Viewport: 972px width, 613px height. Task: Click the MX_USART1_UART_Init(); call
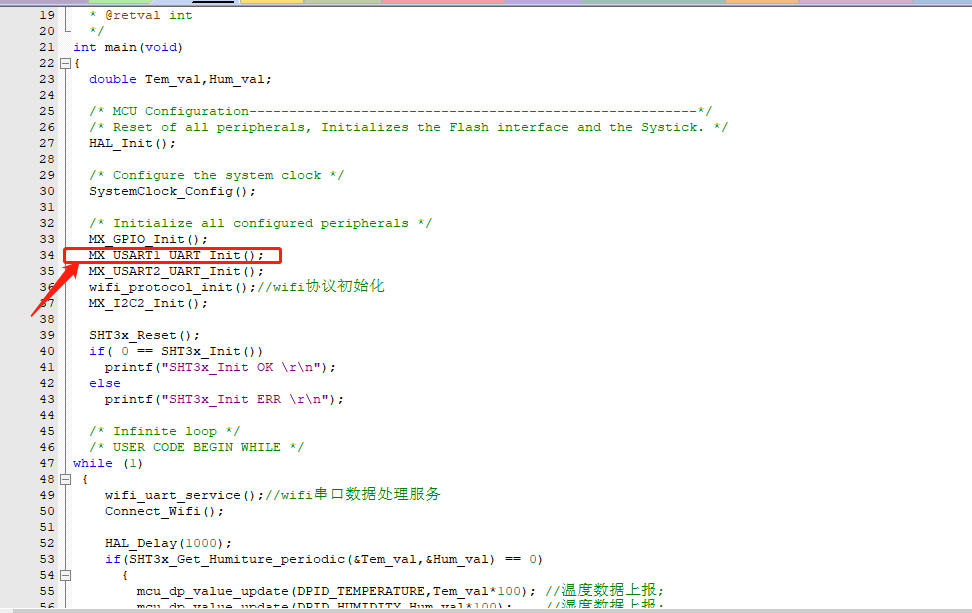[176, 255]
